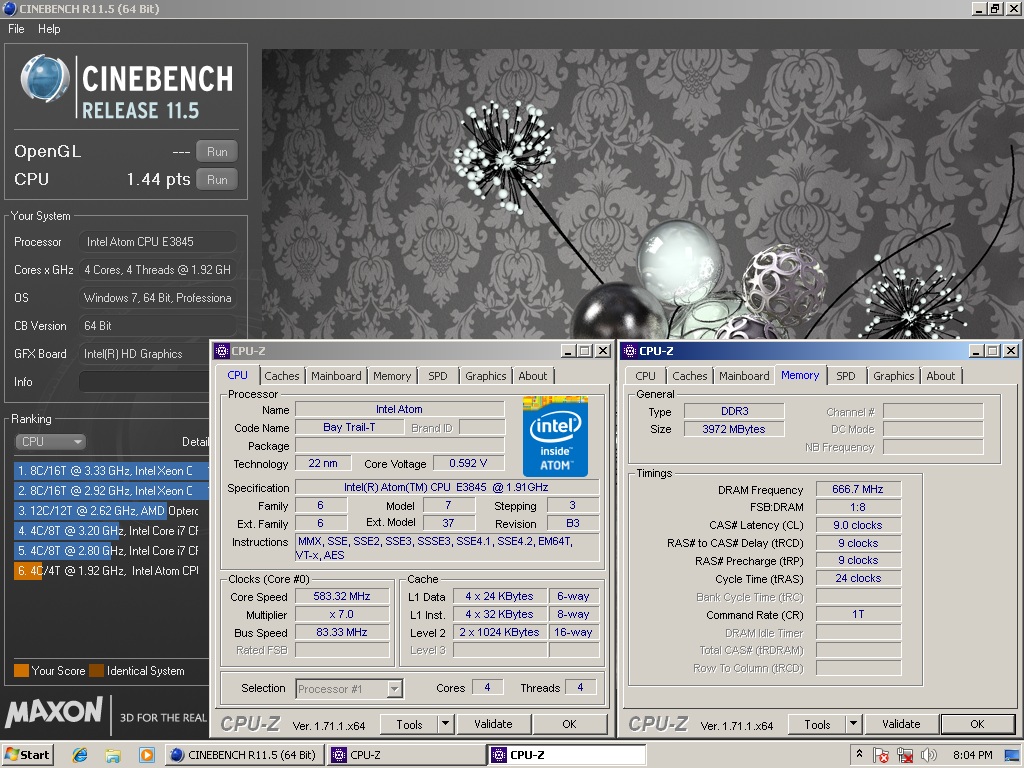Open network status tray icon
1024x768 pixels.
904,756
